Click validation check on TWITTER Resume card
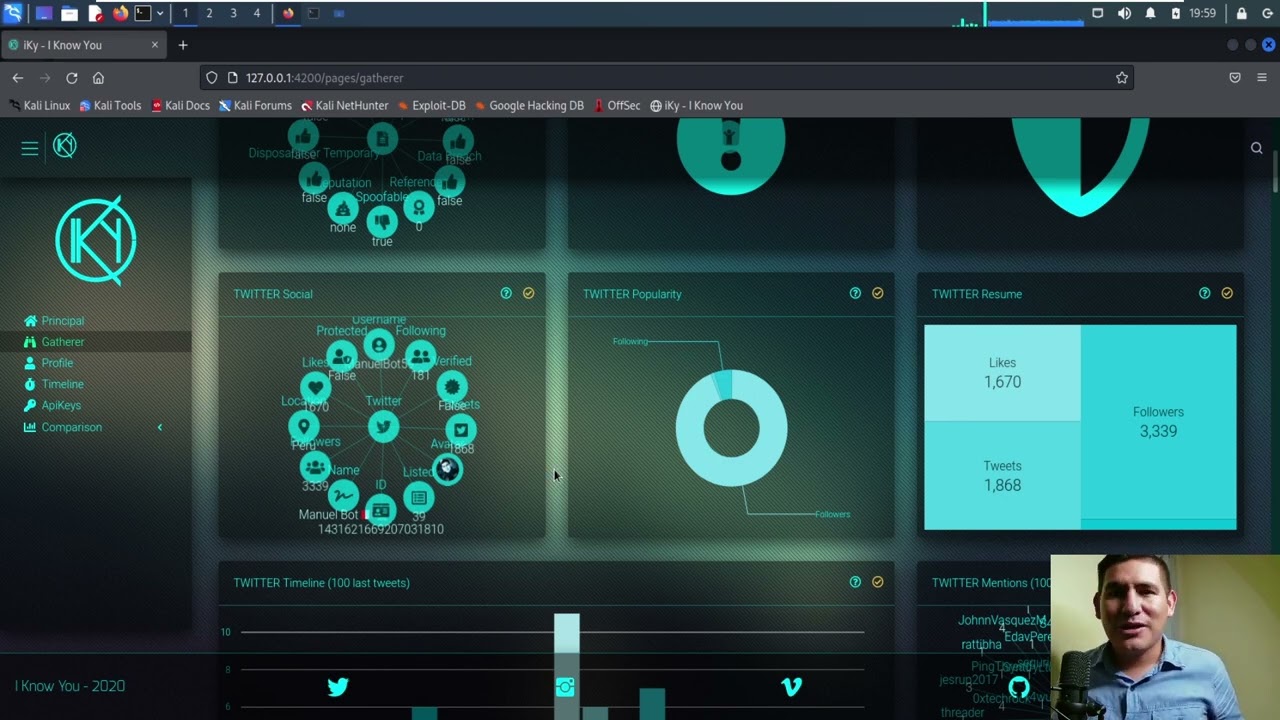The image size is (1280, 720). (1227, 293)
